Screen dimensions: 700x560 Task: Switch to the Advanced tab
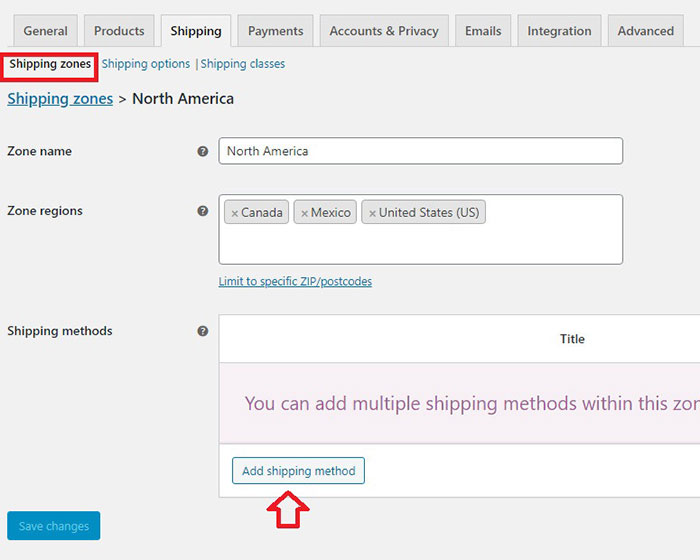(645, 31)
